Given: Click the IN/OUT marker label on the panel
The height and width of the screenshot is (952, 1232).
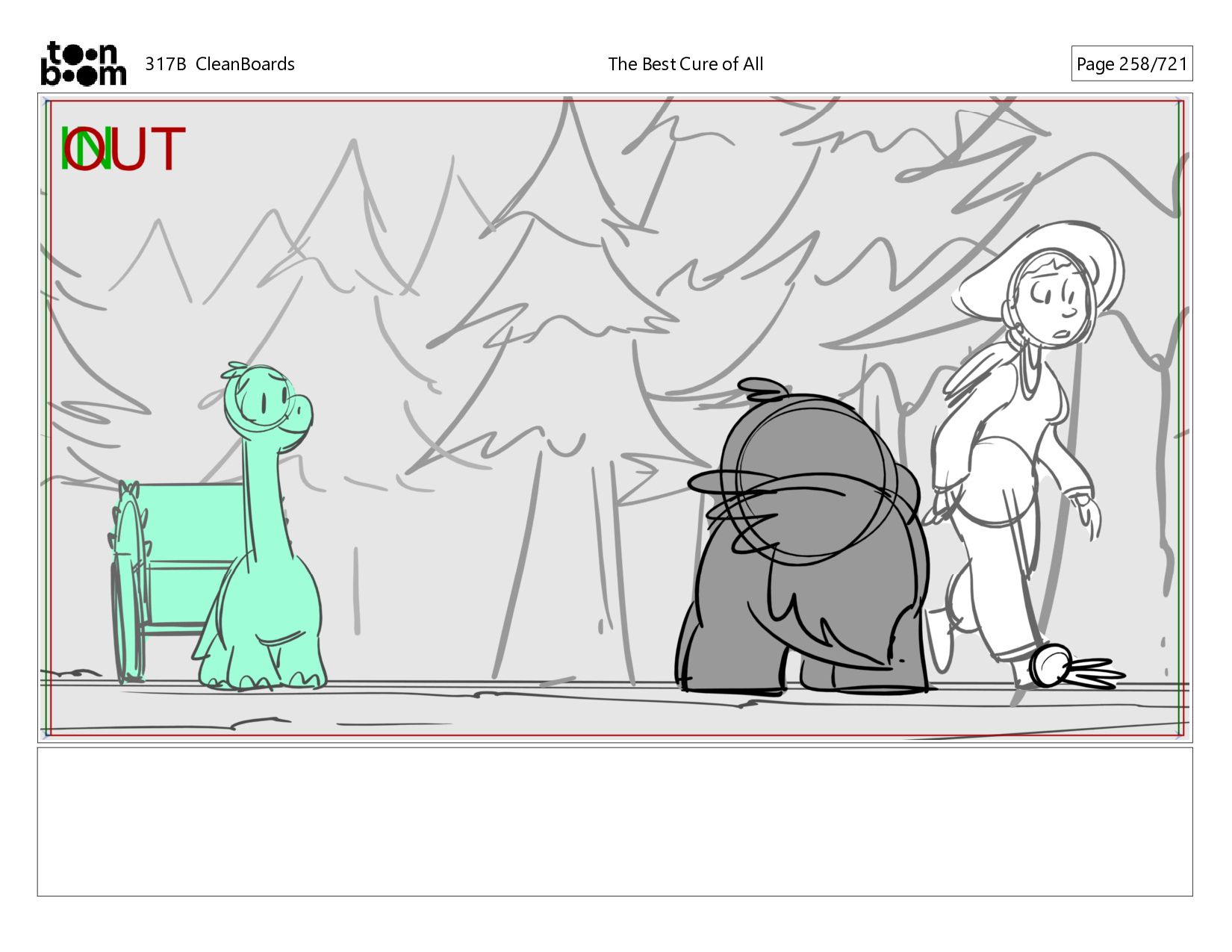Looking at the screenshot, I should coord(122,148).
